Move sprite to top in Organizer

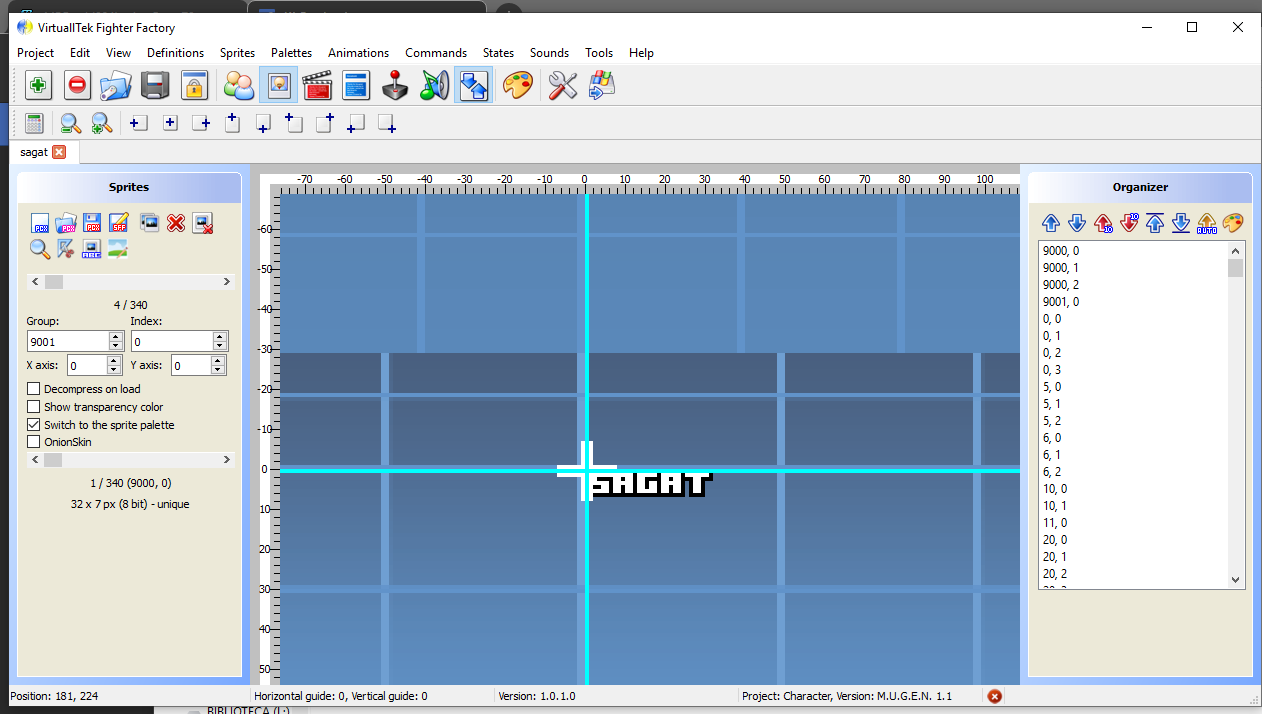[1155, 223]
